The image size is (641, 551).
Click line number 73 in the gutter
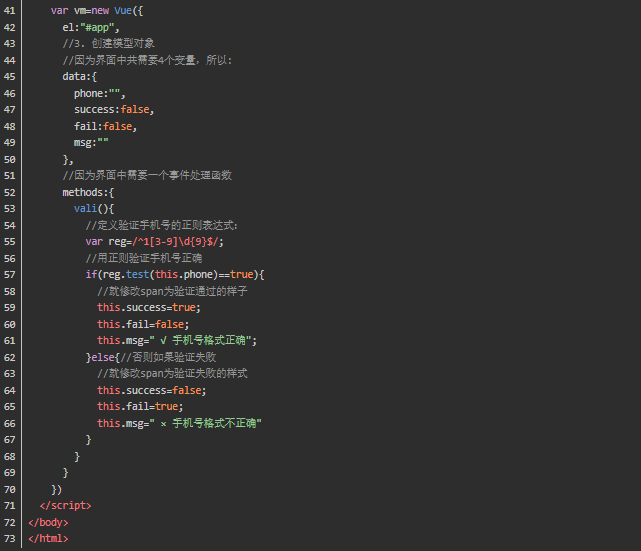pos(10,538)
